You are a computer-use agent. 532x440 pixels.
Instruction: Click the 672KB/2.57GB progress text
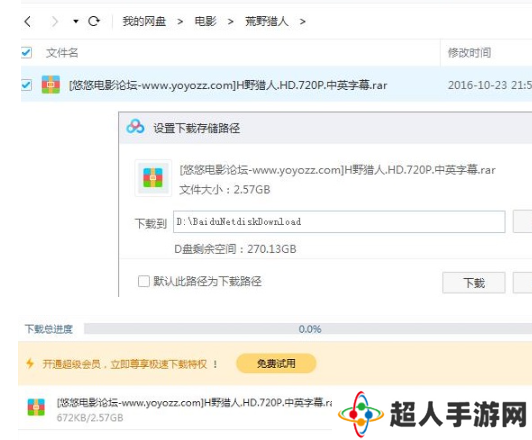tap(90, 418)
